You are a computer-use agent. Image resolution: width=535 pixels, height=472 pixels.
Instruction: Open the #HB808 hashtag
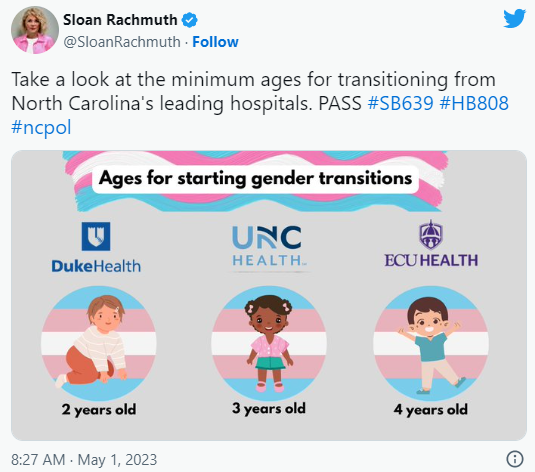click(x=474, y=103)
